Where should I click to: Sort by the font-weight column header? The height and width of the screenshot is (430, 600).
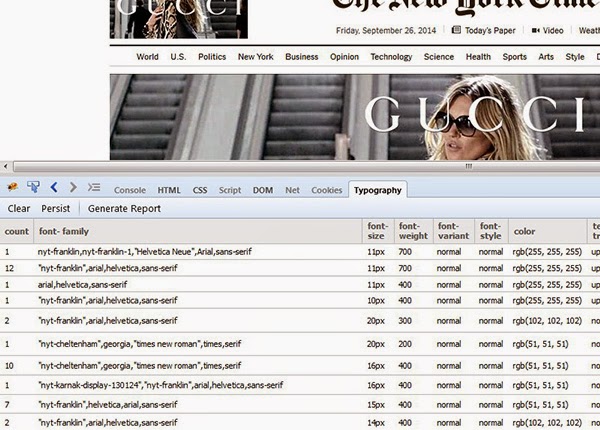tap(414, 231)
